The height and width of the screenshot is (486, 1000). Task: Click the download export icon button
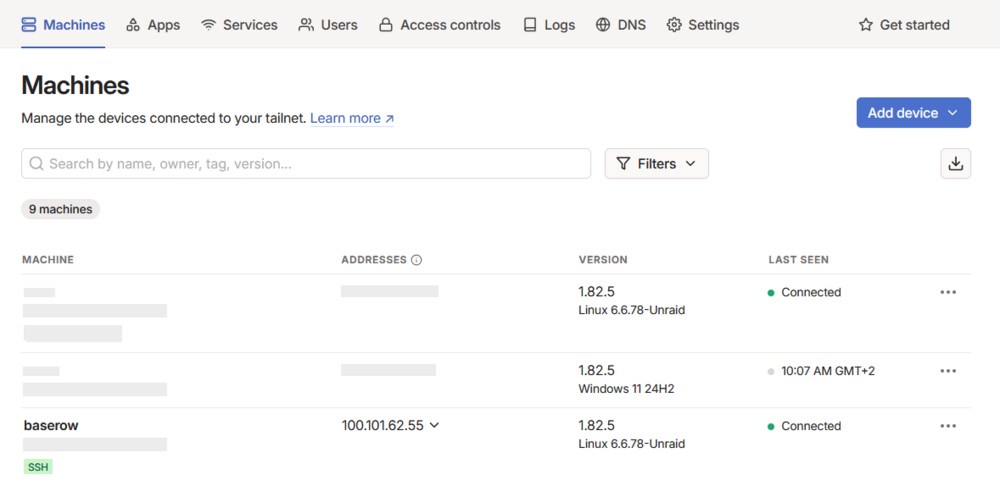coord(955,164)
